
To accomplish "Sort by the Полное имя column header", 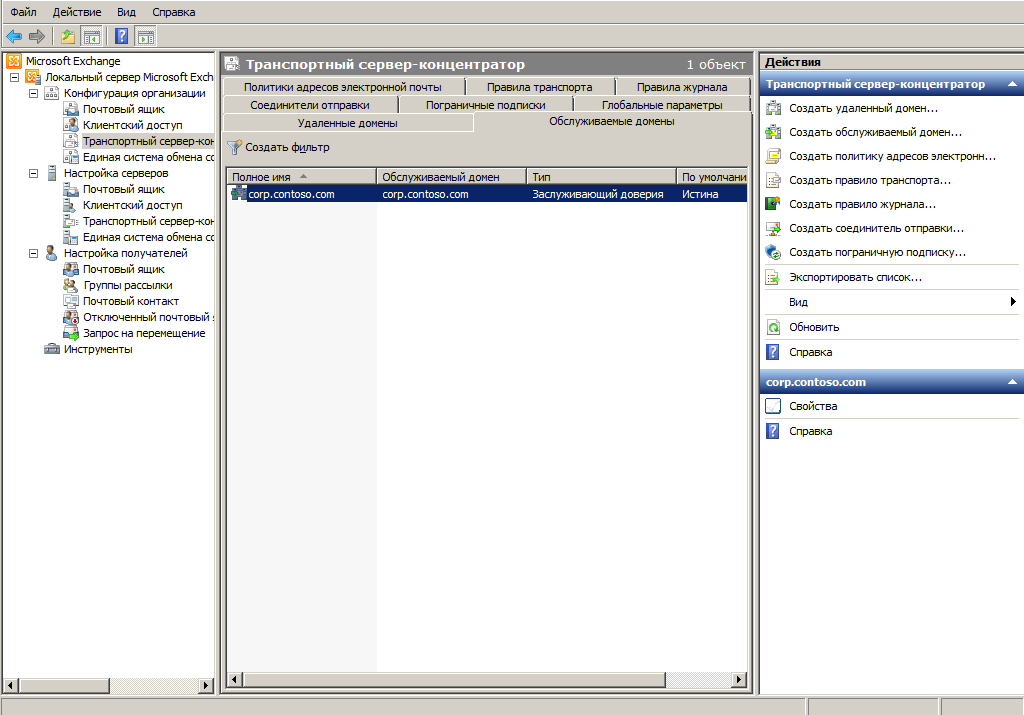I will coord(301,176).
